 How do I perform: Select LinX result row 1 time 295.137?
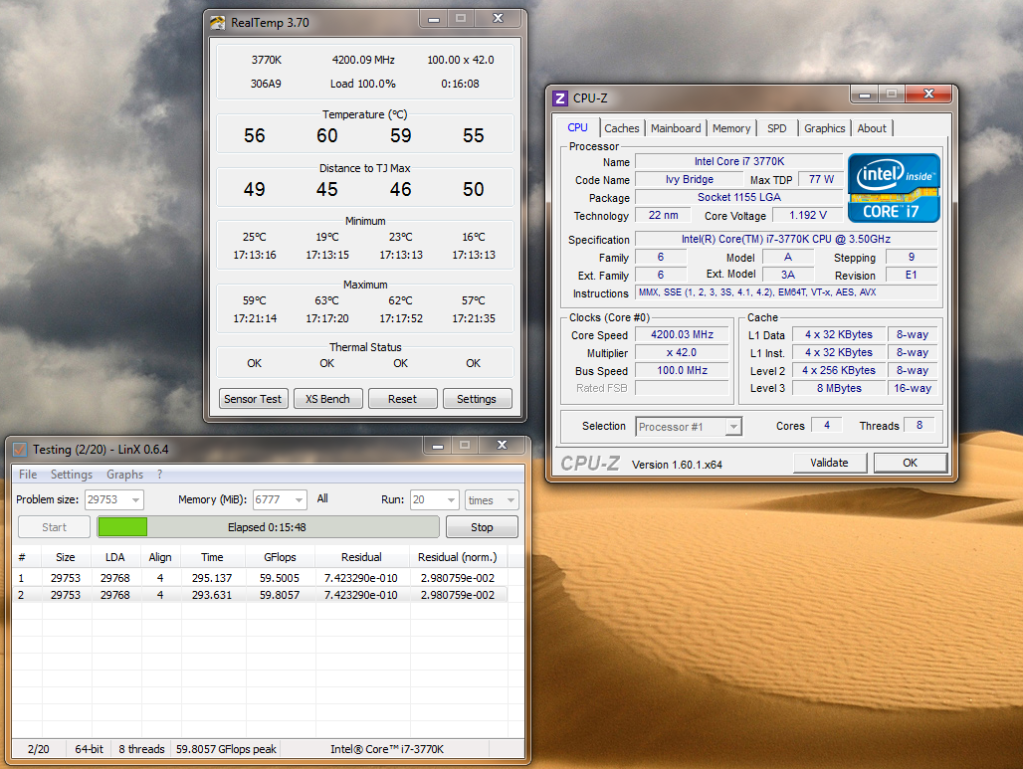212,578
